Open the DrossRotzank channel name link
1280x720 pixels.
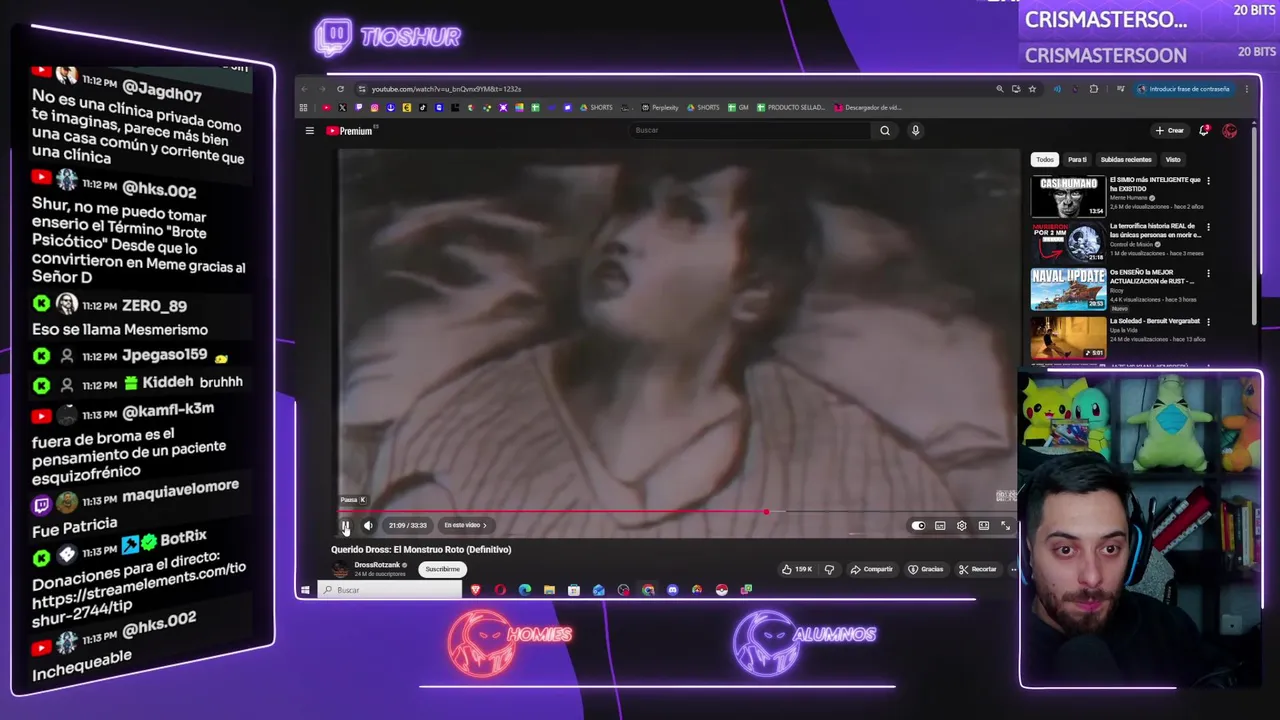pos(377,565)
